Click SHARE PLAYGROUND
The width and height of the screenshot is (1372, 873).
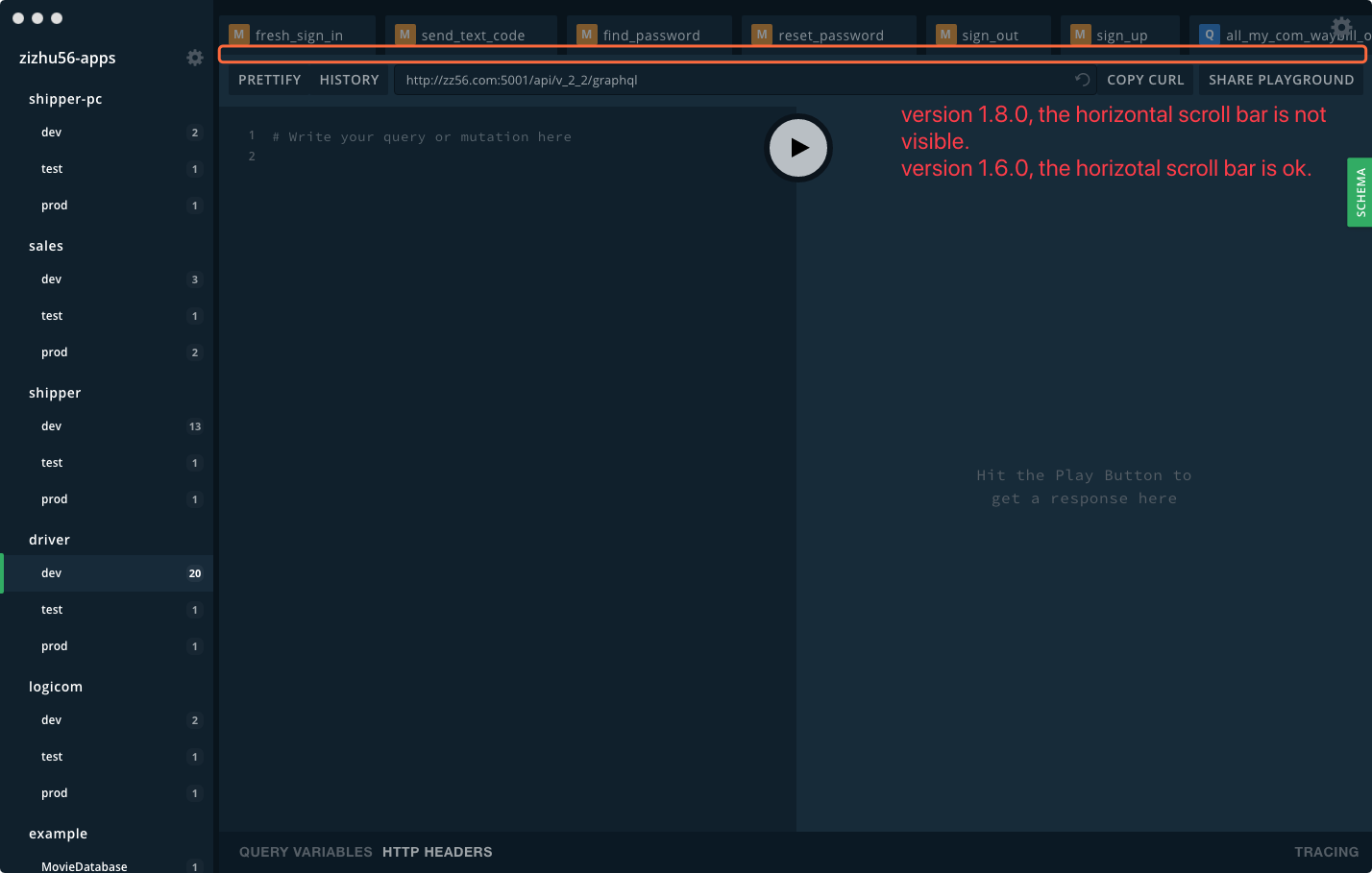1281,80
